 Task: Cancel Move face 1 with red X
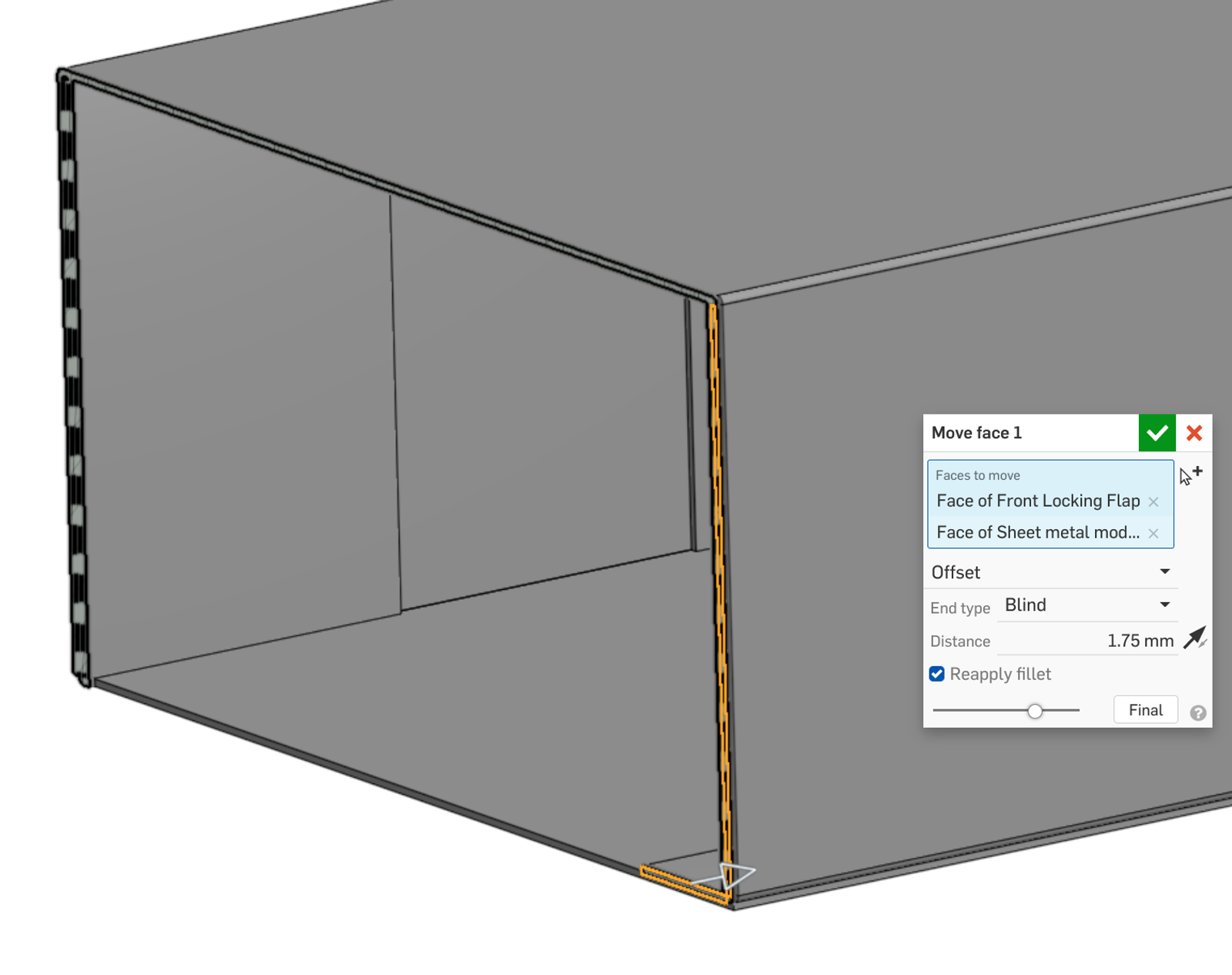click(x=1194, y=433)
